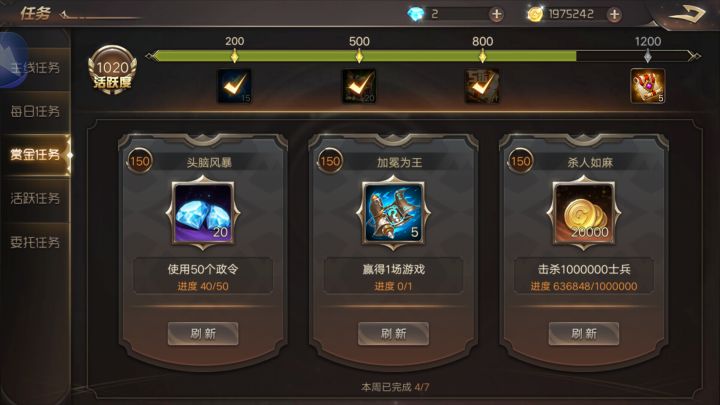Click the gauntlet reward icon in 加冕为王
This screenshot has width=720, height=405.
point(393,213)
